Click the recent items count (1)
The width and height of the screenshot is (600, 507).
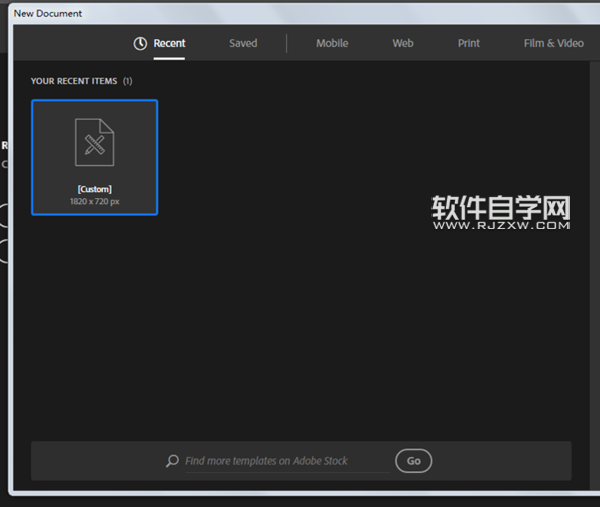coord(127,81)
